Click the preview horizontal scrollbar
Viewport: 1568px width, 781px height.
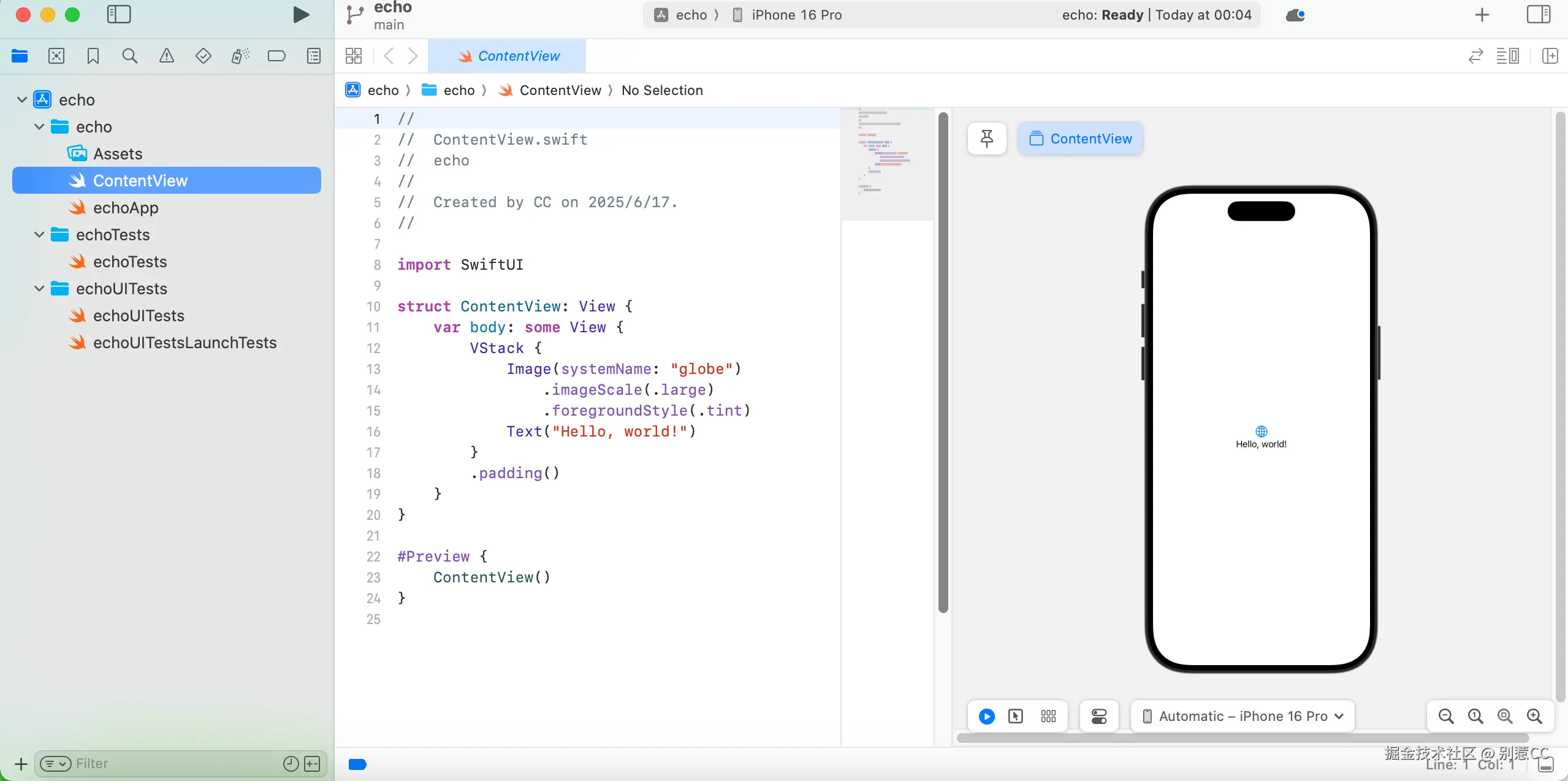click(1243, 737)
